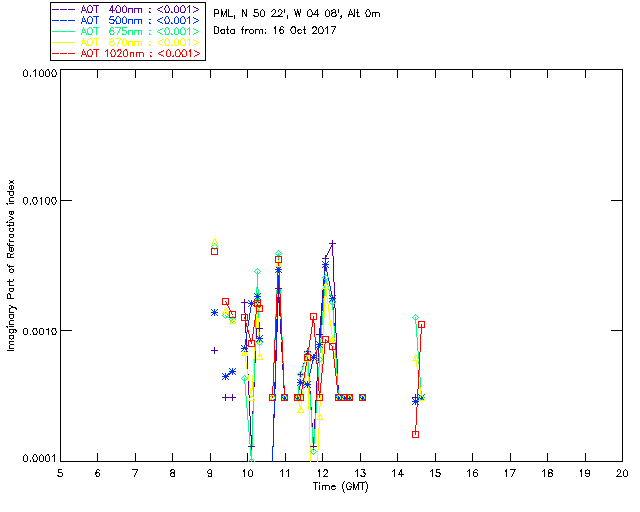Viewport: 640px width, 512px height.
Task: Click the x-axis tick label 6
Action: (98, 473)
